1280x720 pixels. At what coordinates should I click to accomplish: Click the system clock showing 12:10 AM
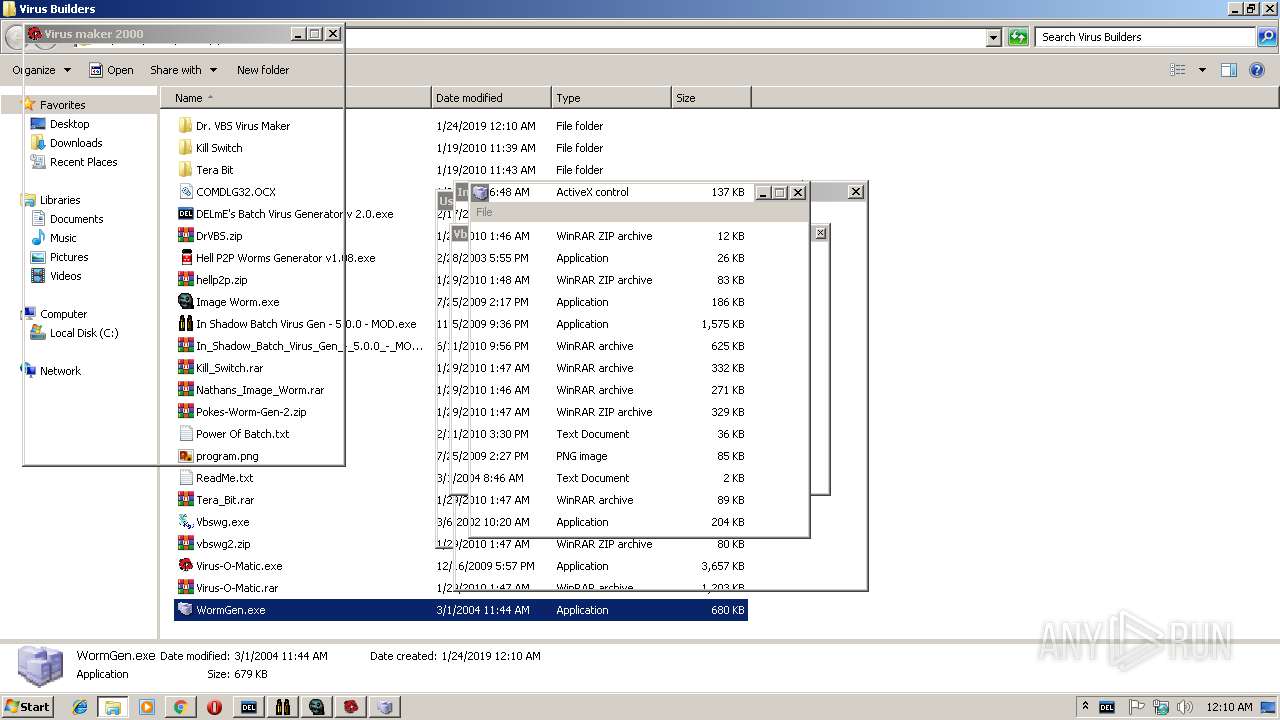coord(1229,707)
